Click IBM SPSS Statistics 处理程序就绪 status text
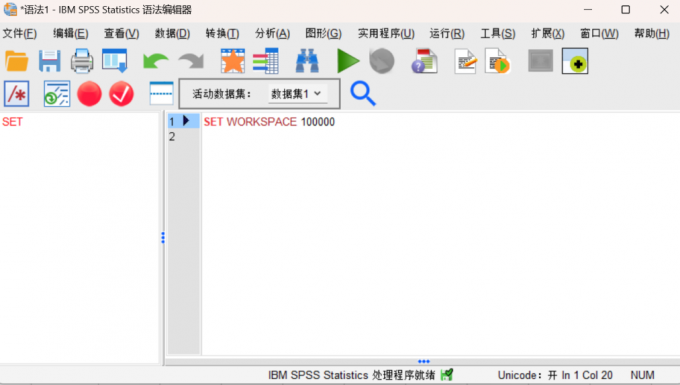 (351, 375)
